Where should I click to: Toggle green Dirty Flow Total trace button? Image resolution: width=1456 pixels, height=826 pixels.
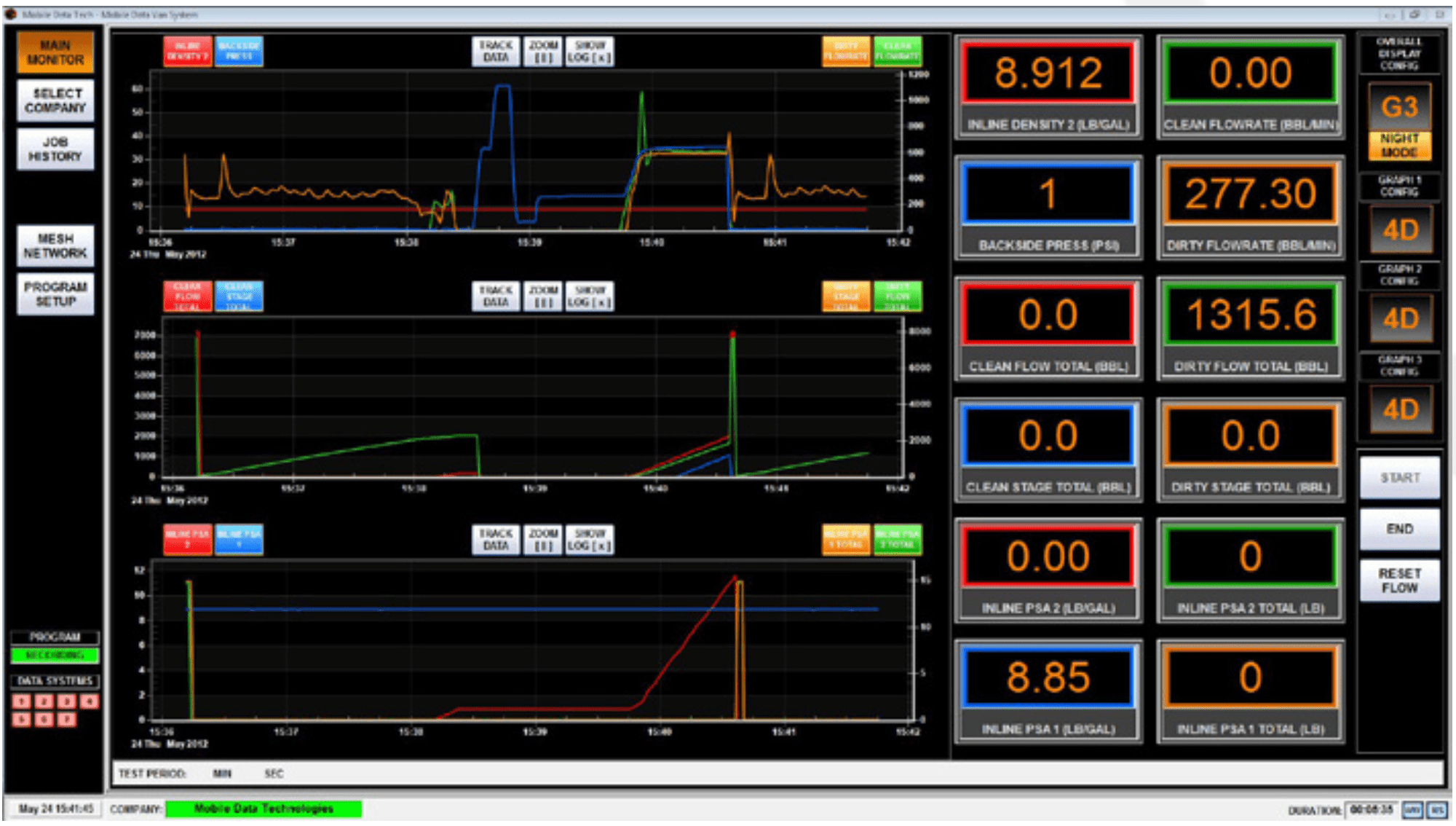(x=898, y=296)
